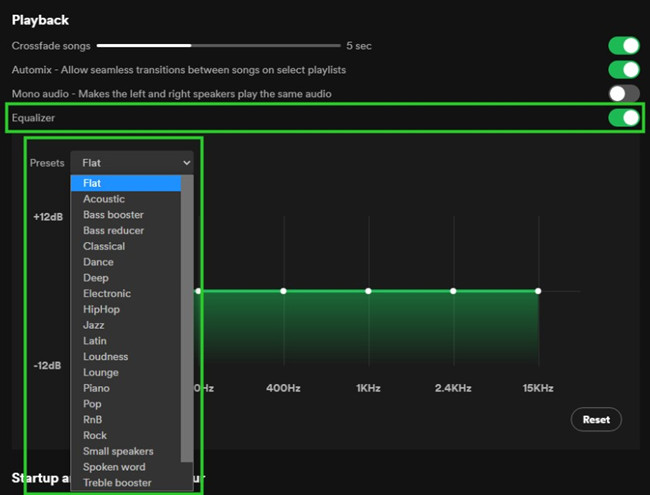Click the -12dB scale label

[x=47, y=366]
